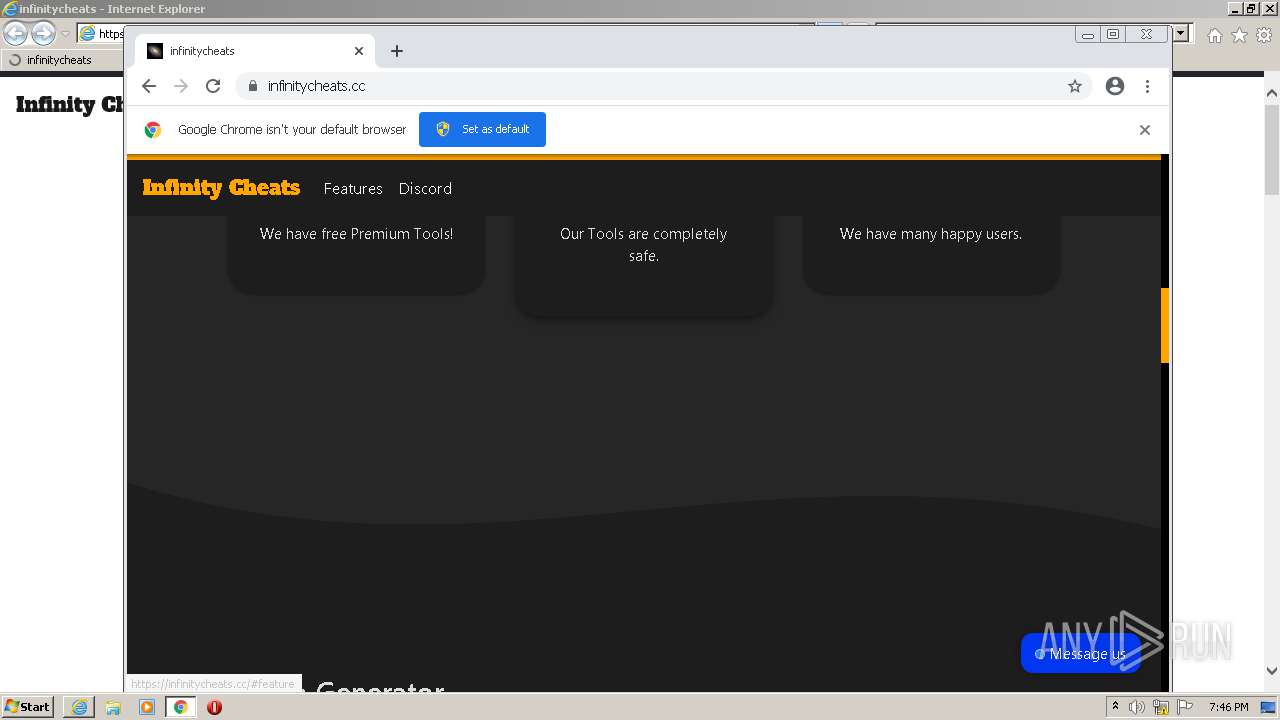Go back in Internet Explorer
The height and width of the screenshot is (720, 1280).
click(x=15, y=34)
